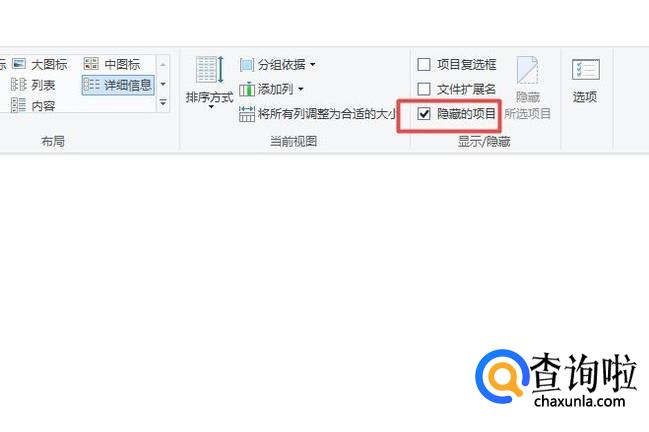Click the chaxunla.com watermark logo
This screenshot has height=432, width=649.
click(555, 378)
